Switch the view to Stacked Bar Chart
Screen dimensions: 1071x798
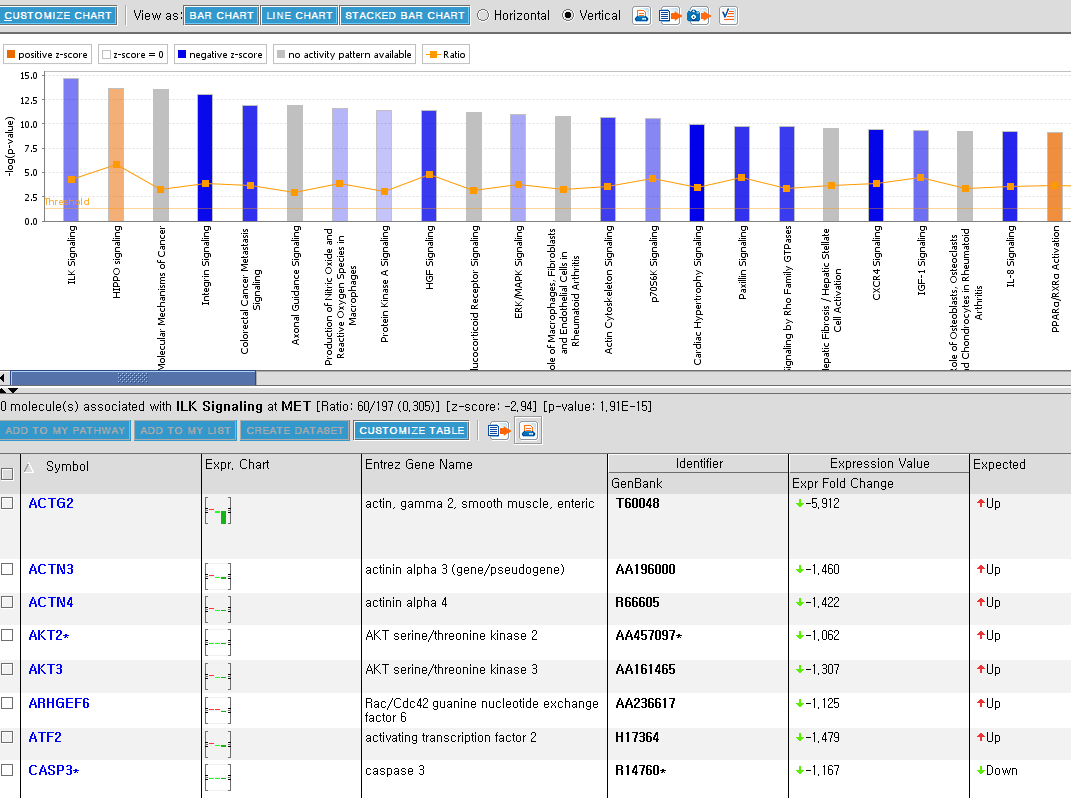(x=404, y=16)
